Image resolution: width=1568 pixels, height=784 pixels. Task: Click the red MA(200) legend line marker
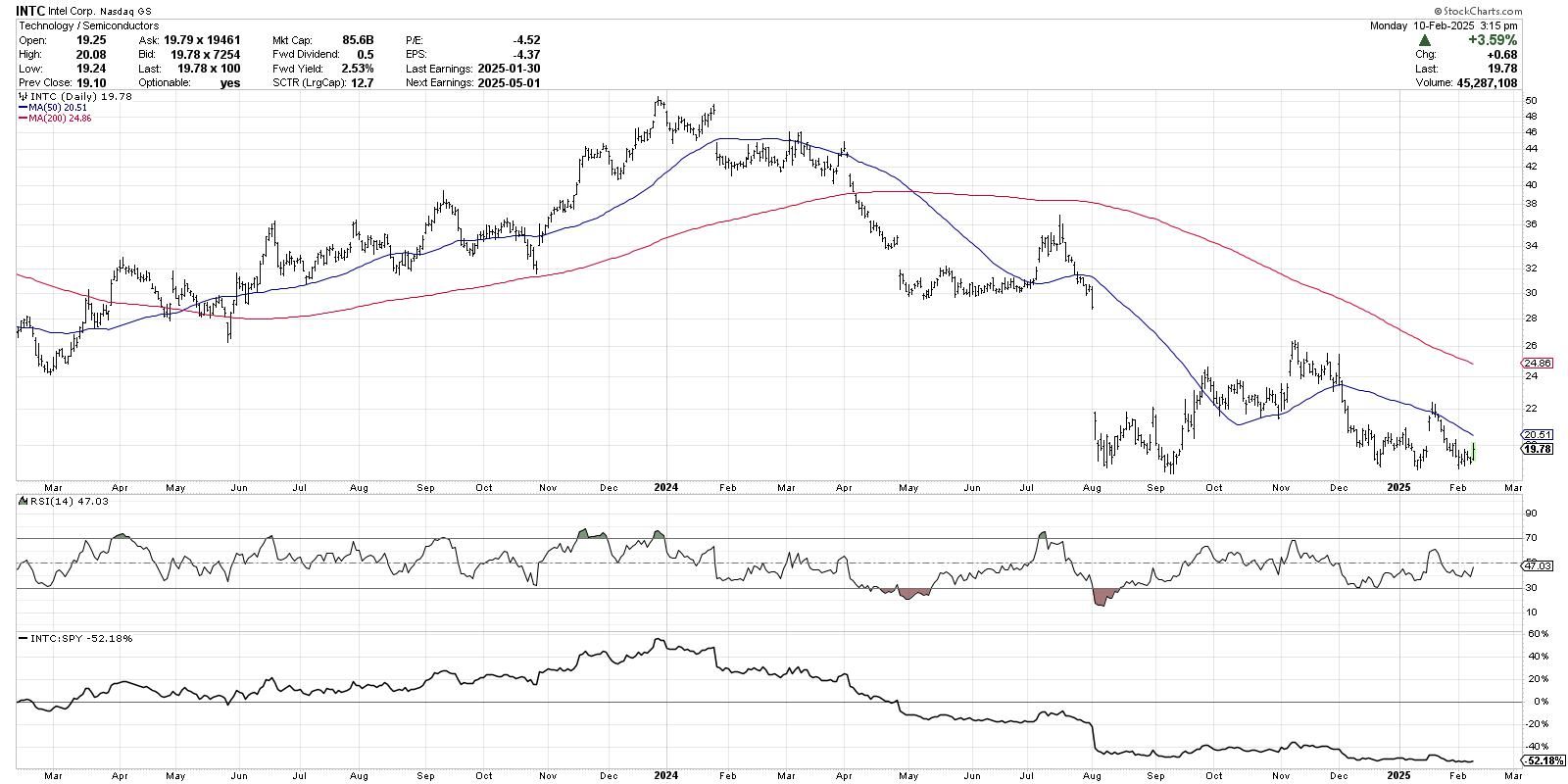23,119
